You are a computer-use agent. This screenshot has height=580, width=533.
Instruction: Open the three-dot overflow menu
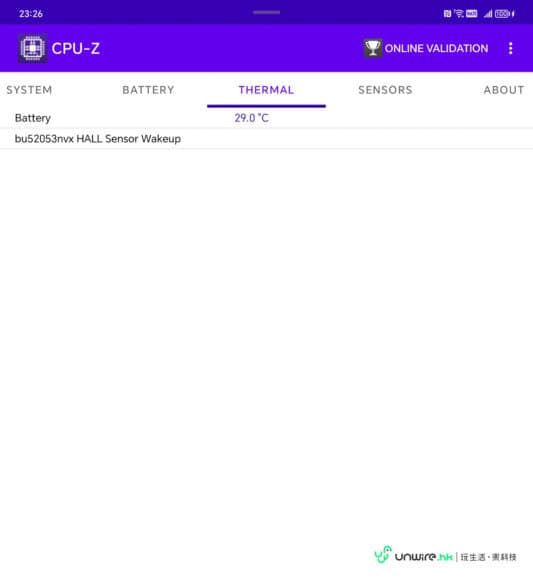(x=510, y=48)
